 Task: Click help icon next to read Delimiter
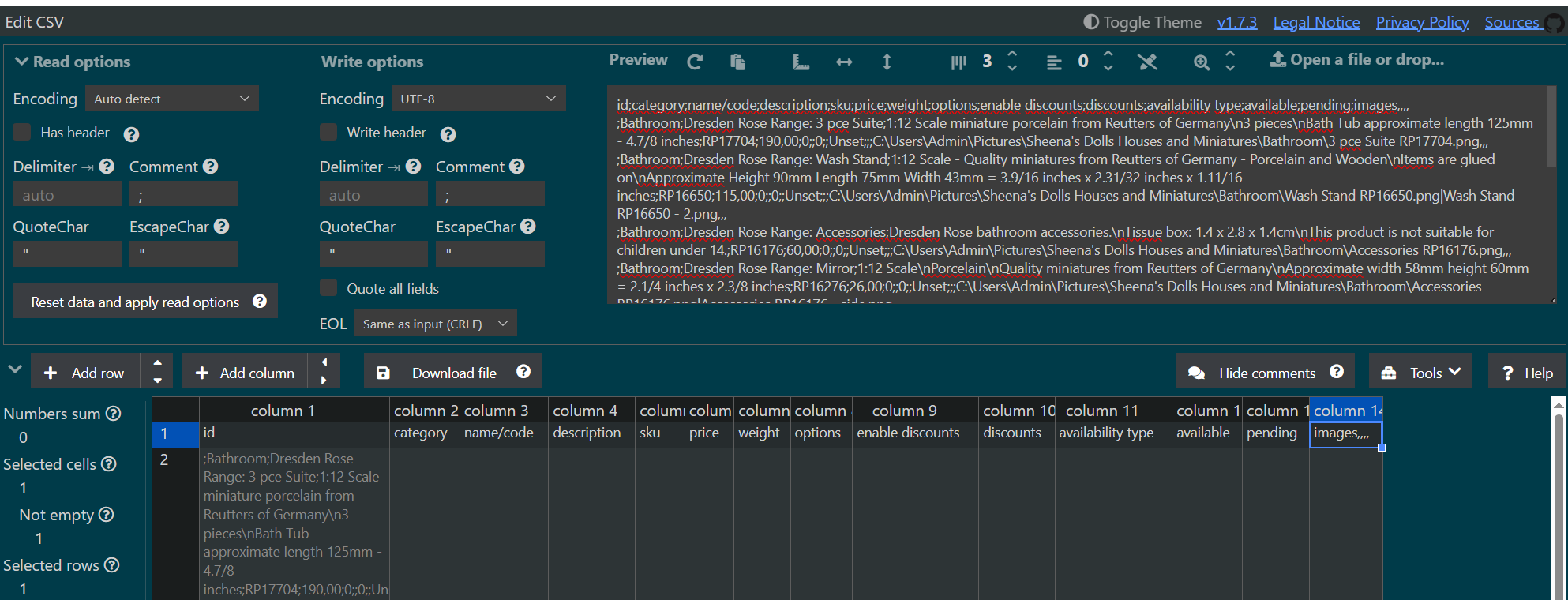(x=107, y=167)
